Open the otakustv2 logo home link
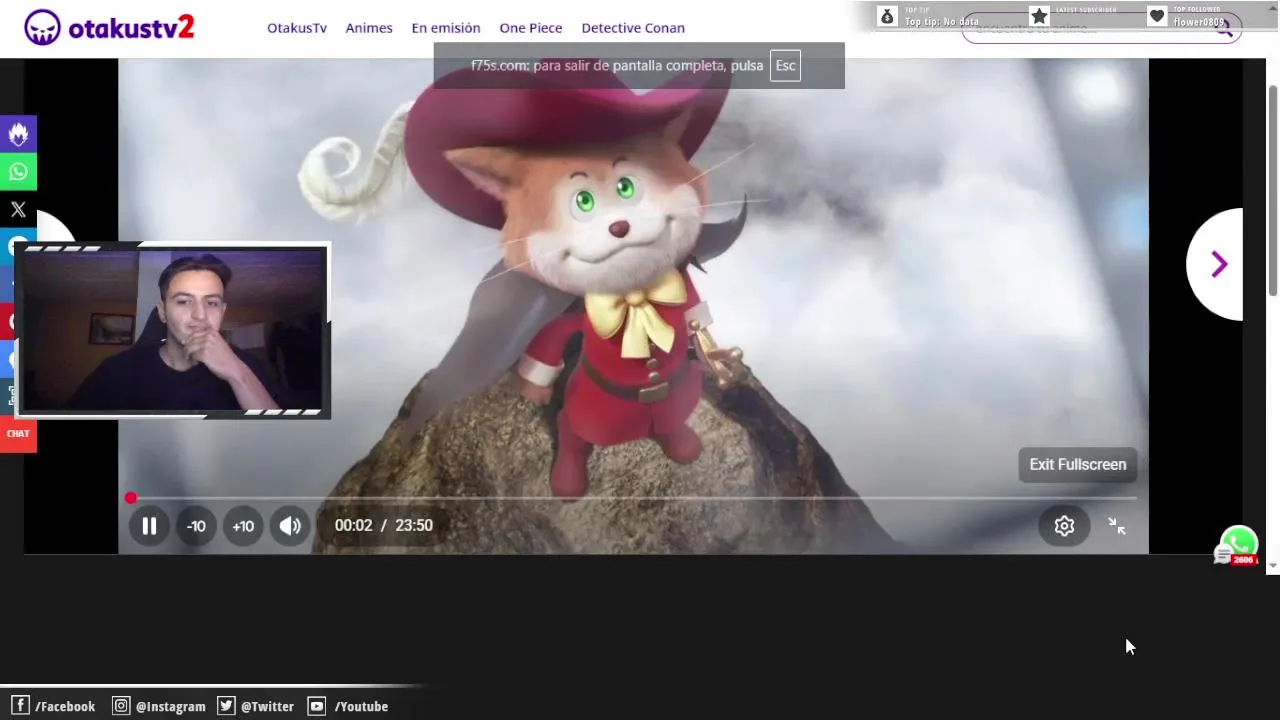Viewport: 1280px width, 720px height. [109, 28]
